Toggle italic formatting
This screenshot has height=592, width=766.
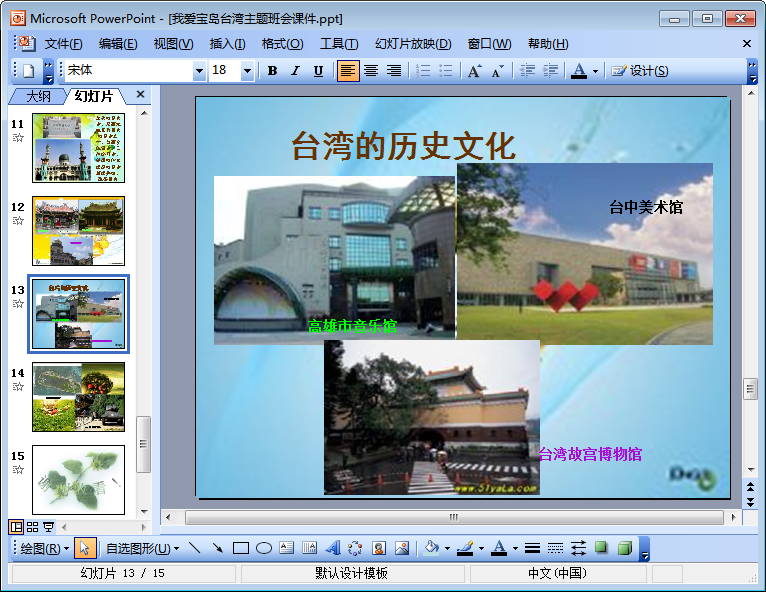coord(295,71)
